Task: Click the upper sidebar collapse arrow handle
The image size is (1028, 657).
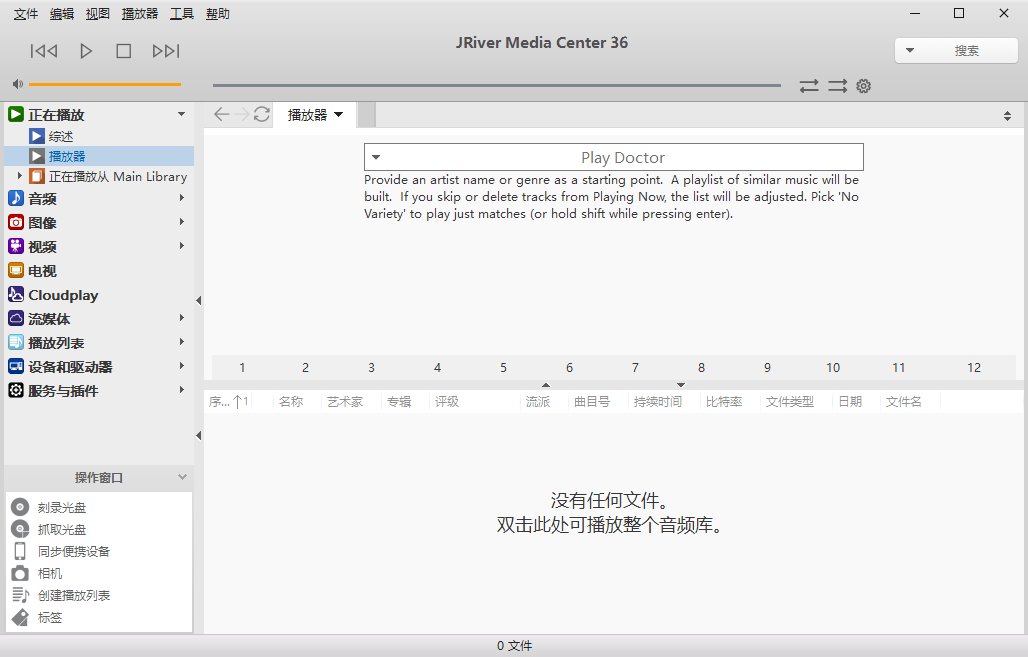Action: tap(198, 300)
